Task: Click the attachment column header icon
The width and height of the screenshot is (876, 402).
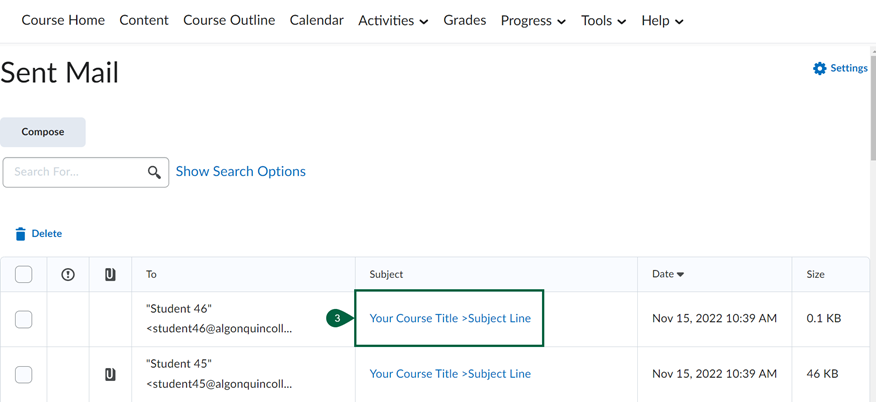Action: coord(110,274)
